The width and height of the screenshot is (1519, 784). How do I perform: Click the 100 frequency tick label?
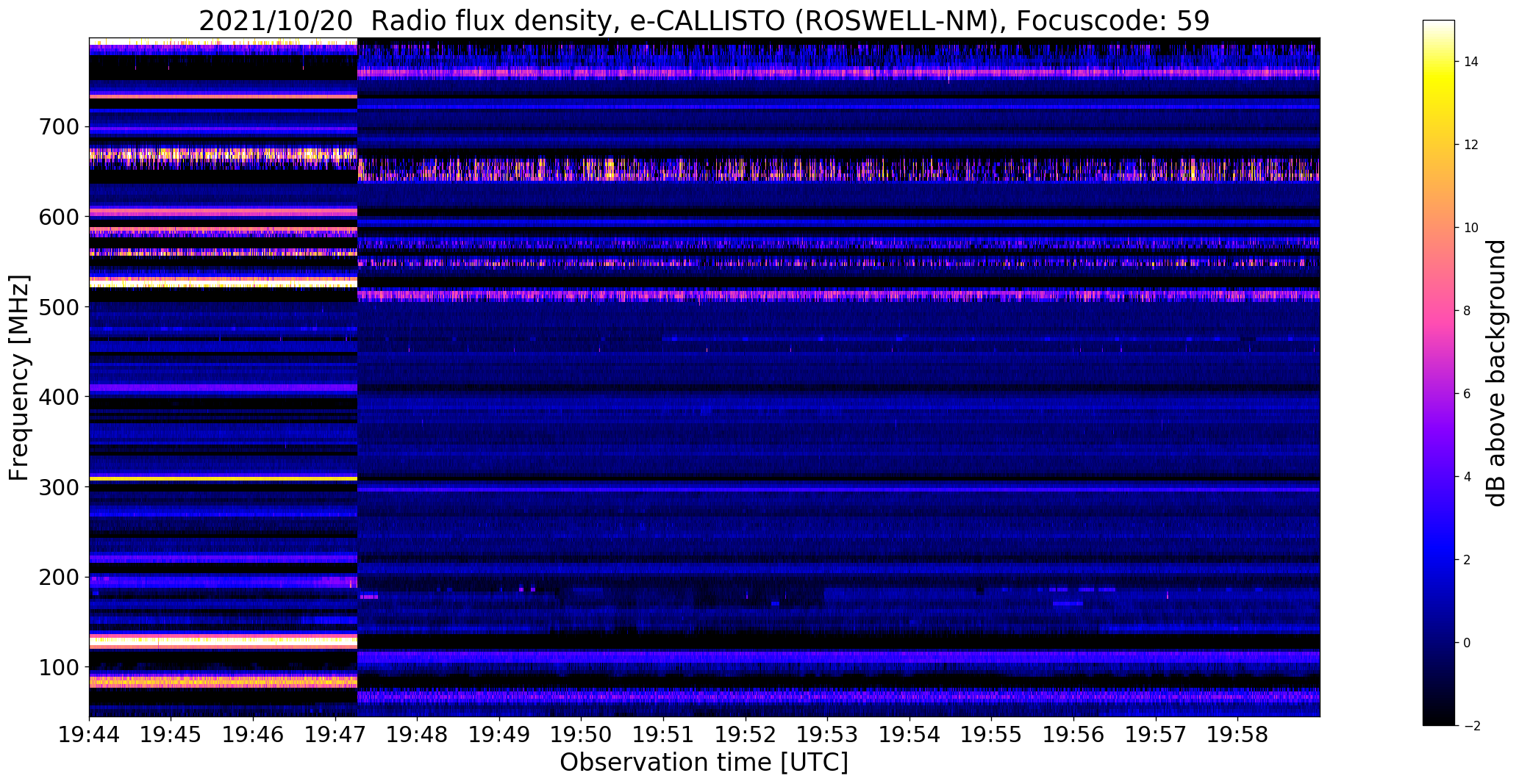(x=57, y=667)
